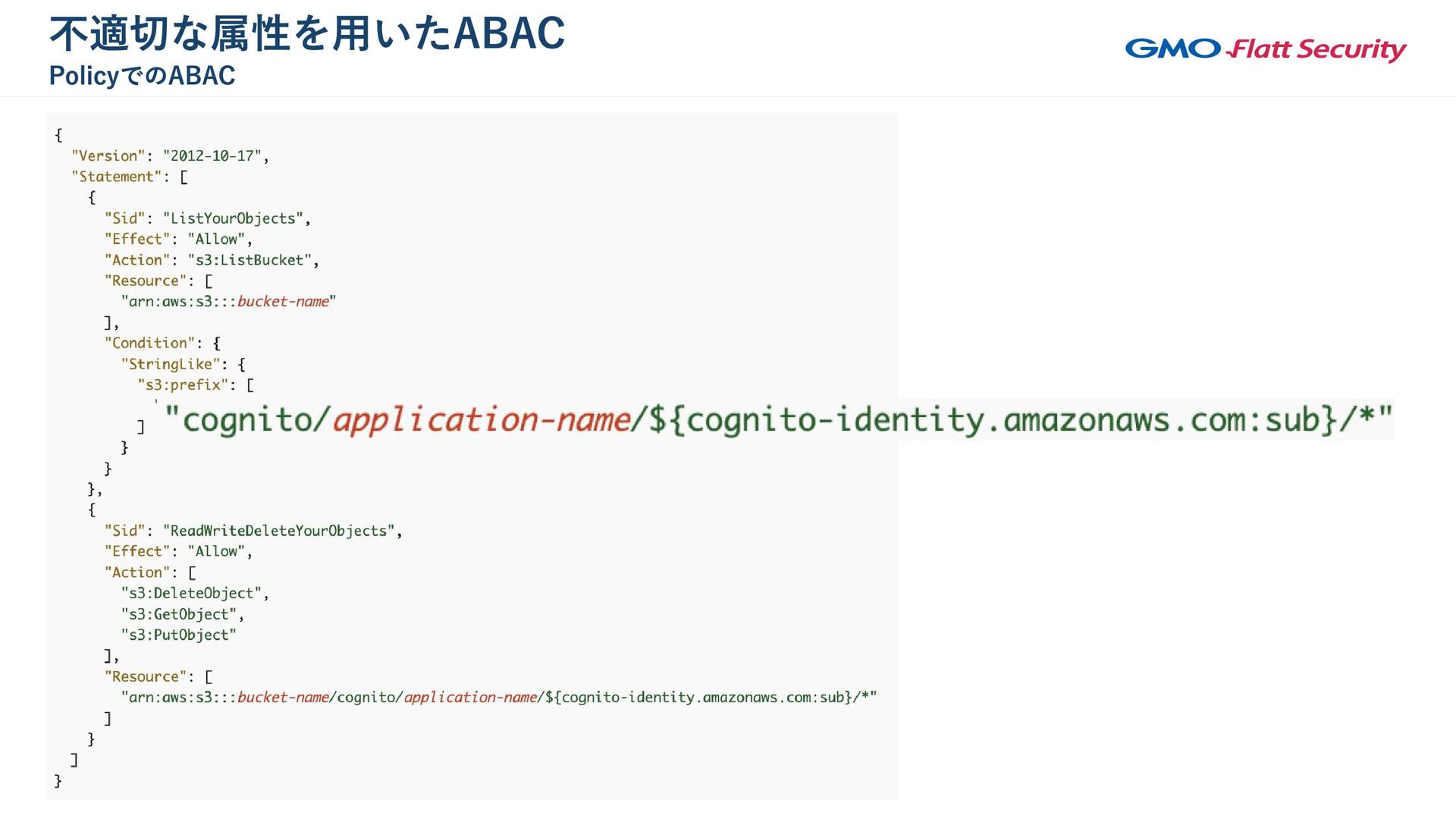The height and width of the screenshot is (819, 1456).
Task: Click the first bucket-name resource ARN
Action: (228, 302)
